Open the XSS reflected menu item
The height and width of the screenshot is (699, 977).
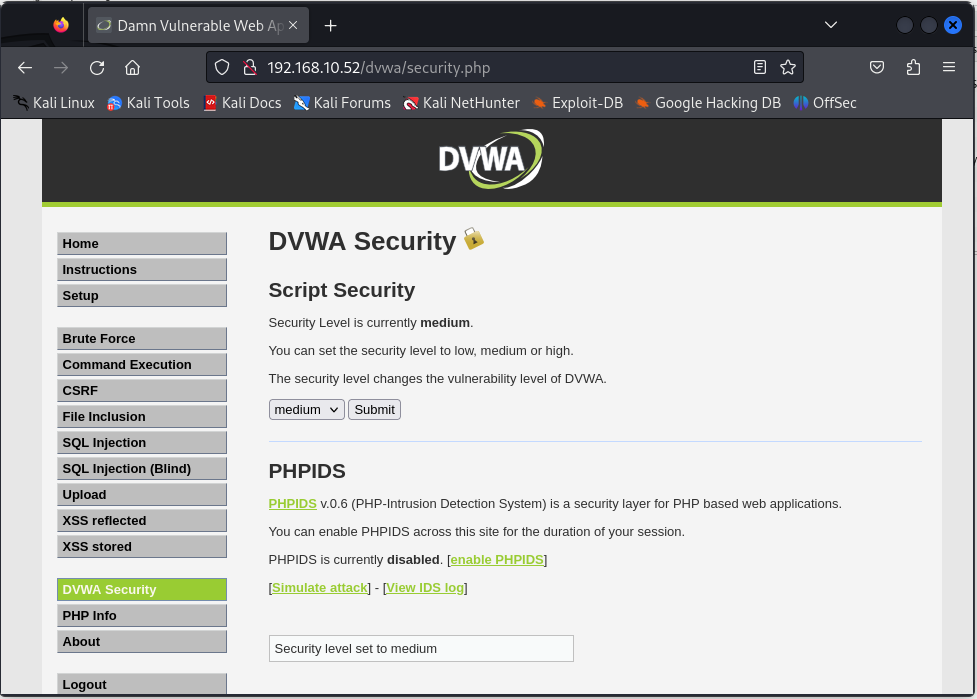point(142,521)
